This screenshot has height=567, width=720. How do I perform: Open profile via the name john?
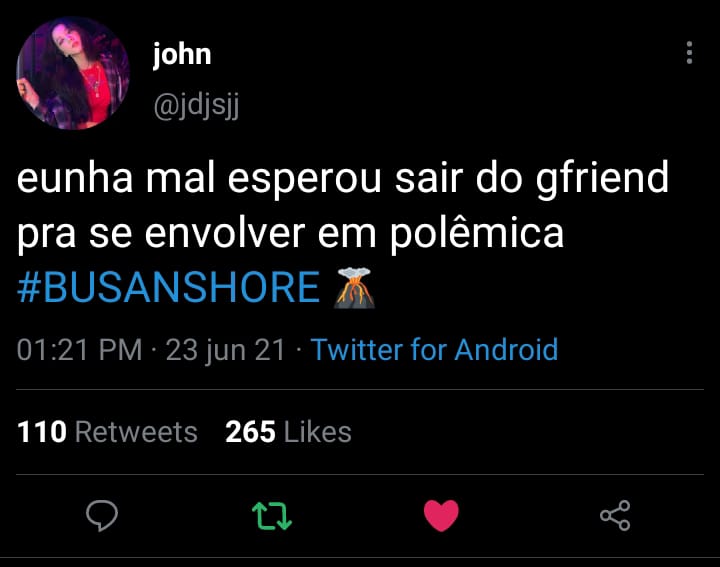pyautogui.click(x=182, y=54)
